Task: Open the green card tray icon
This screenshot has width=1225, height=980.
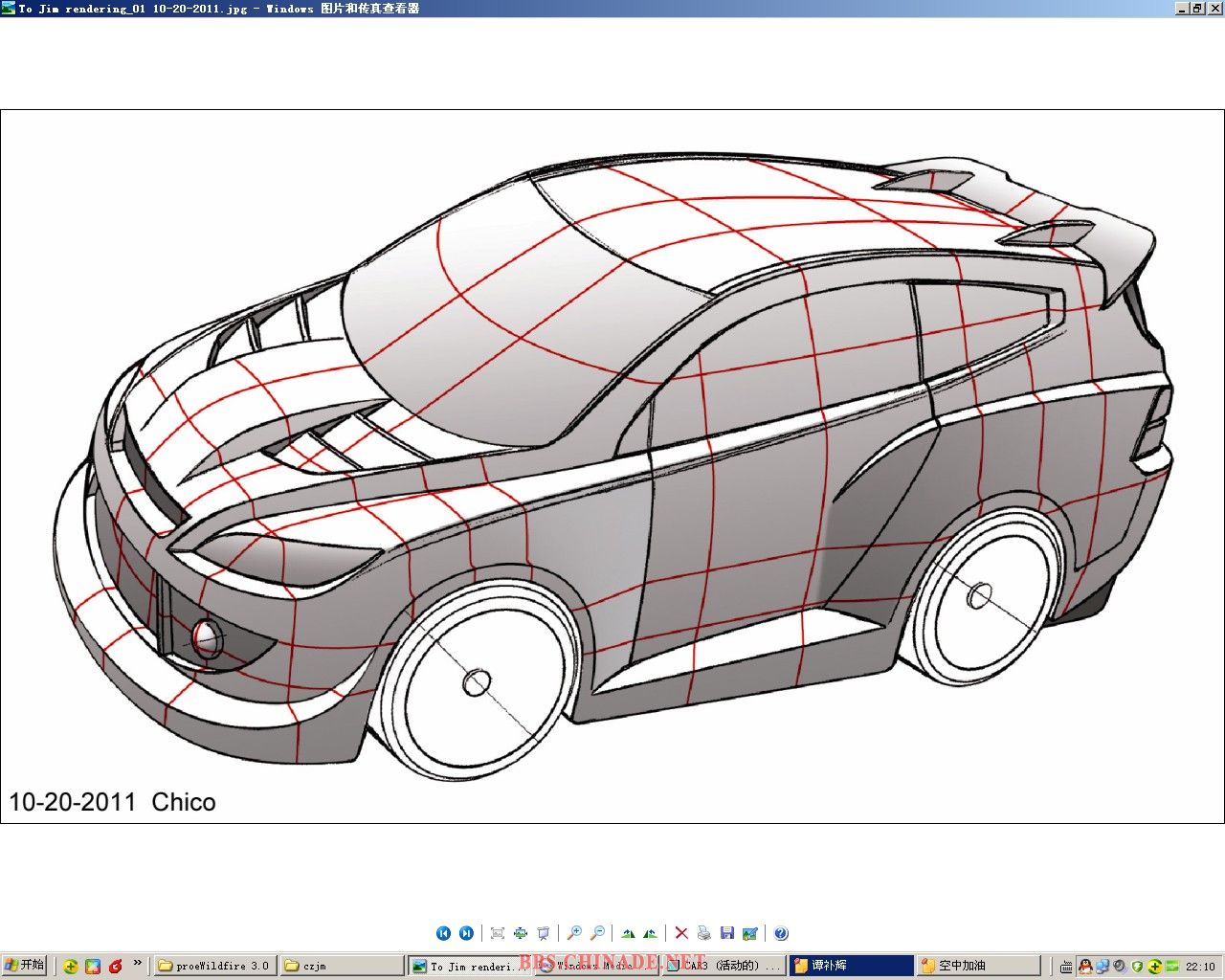Action: tap(1171, 967)
